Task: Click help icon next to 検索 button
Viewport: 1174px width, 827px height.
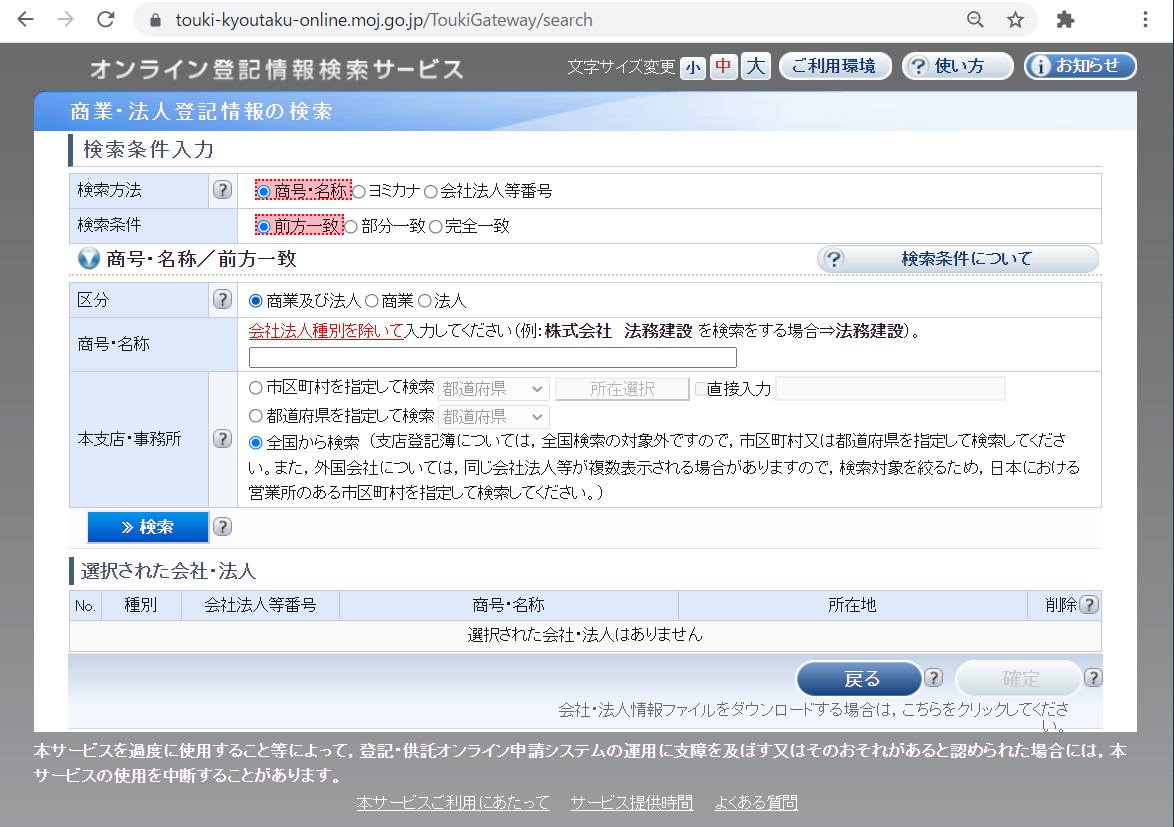Action: (x=222, y=527)
